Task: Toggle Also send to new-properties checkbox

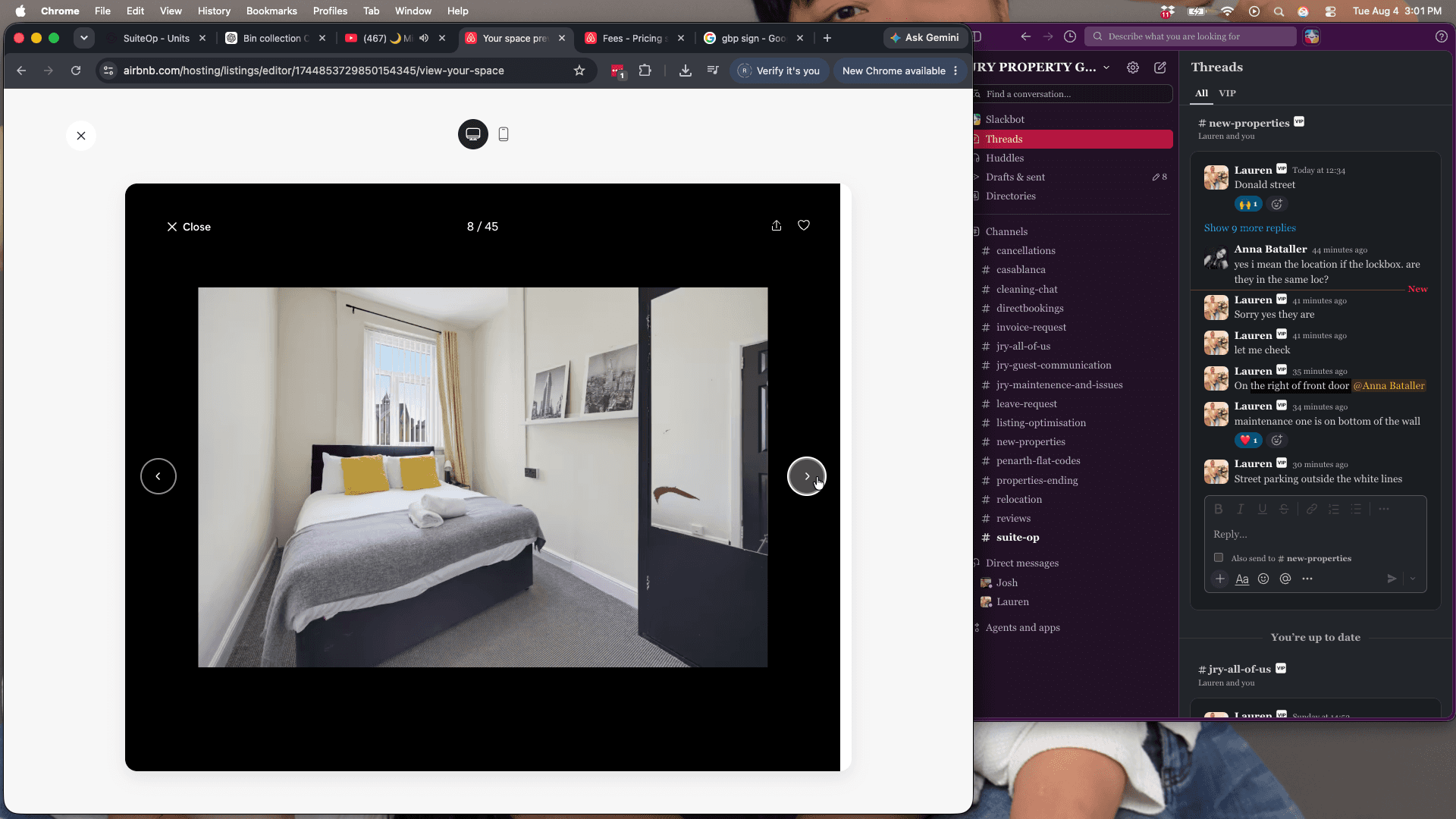Action: pos(1219,557)
